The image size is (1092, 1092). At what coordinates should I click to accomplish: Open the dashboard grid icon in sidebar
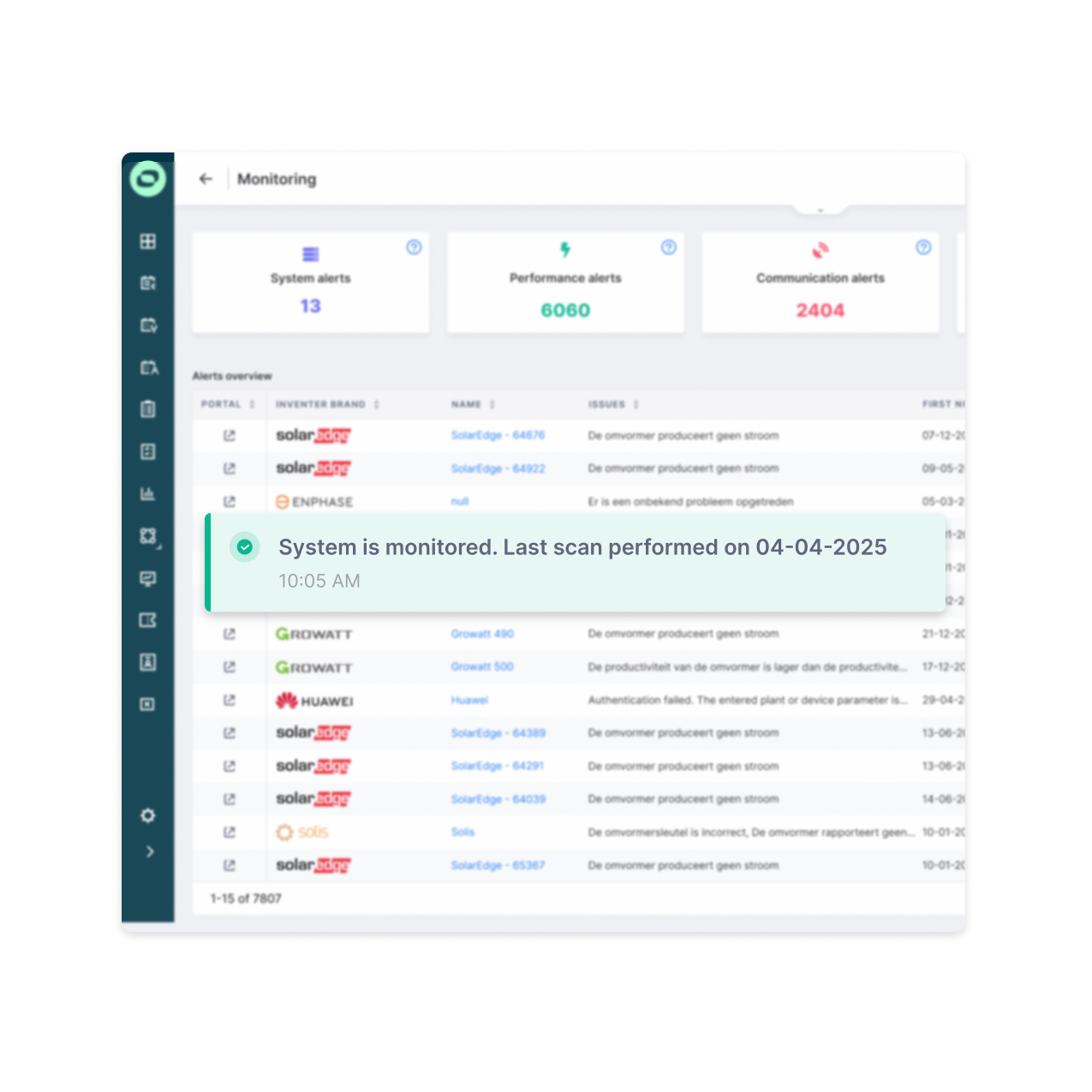pyautogui.click(x=148, y=242)
